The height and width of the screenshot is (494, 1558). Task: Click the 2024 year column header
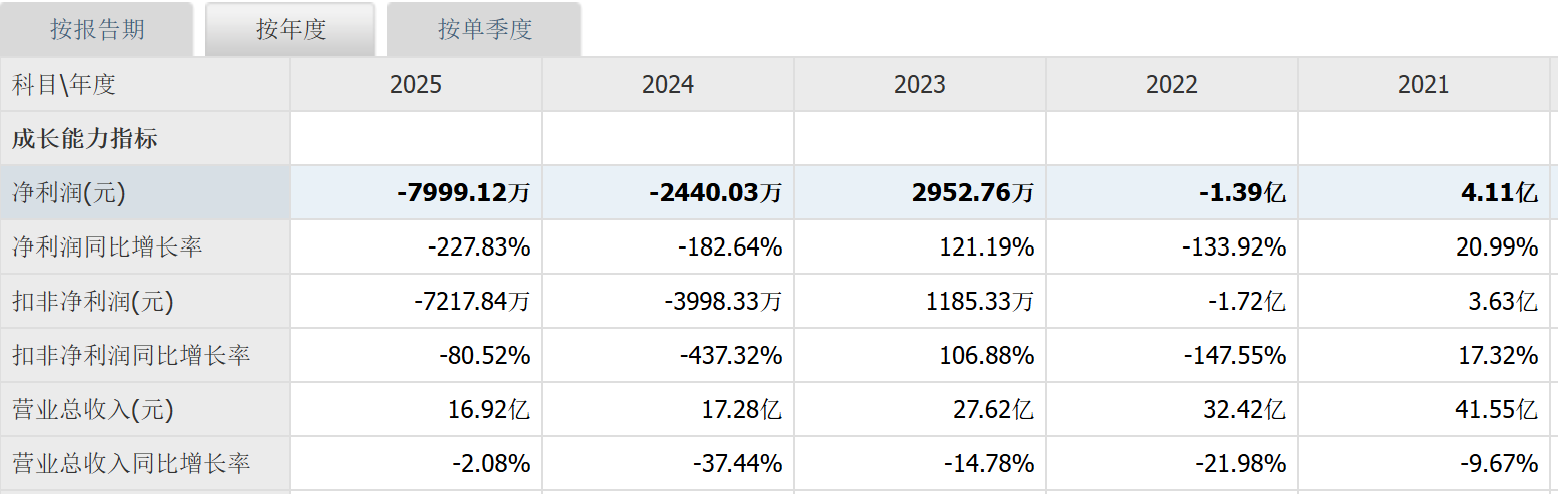click(x=668, y=84)
